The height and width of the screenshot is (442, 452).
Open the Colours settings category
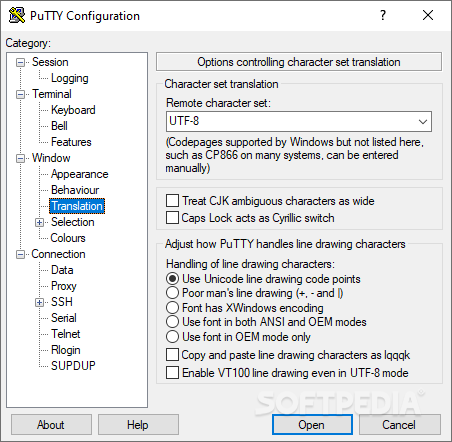pyautogui.click(x=68, y=238)
